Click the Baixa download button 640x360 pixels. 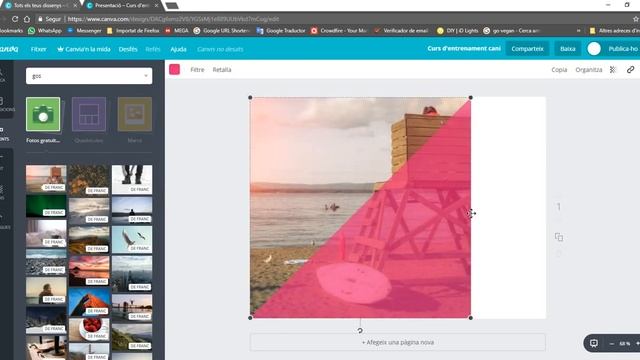567,49
